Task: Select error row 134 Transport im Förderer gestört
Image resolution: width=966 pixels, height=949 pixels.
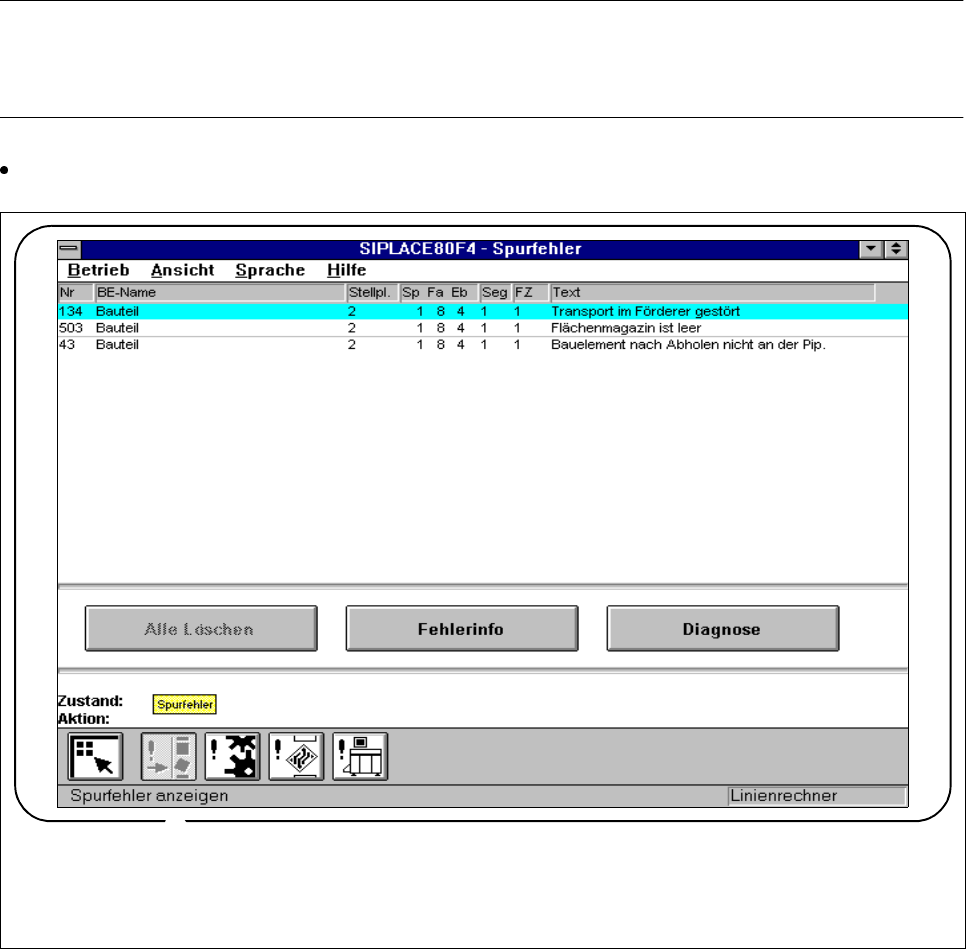Action: pyautogui.click(x=482, y=311)
